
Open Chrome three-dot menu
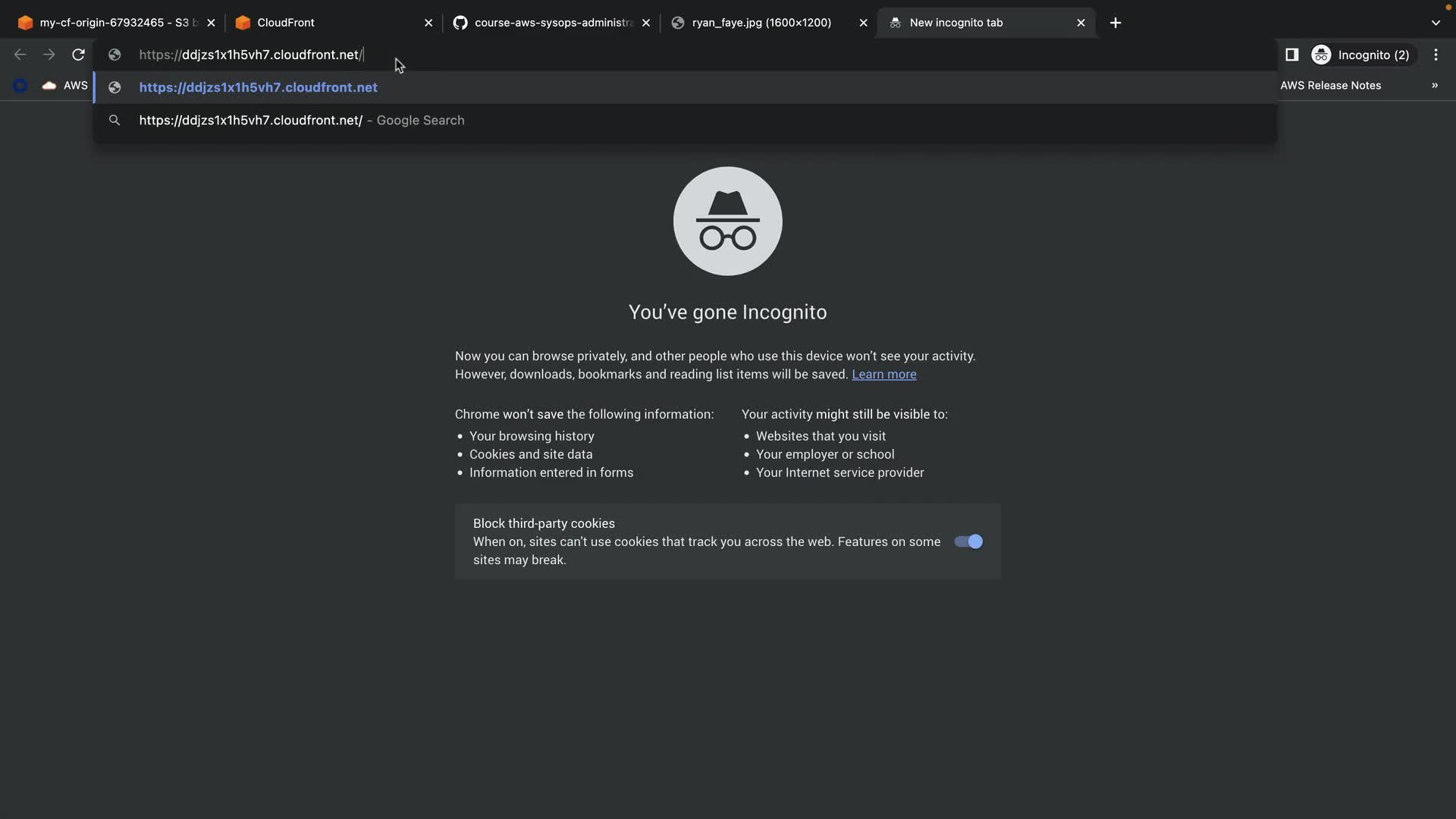(1436, 55)
